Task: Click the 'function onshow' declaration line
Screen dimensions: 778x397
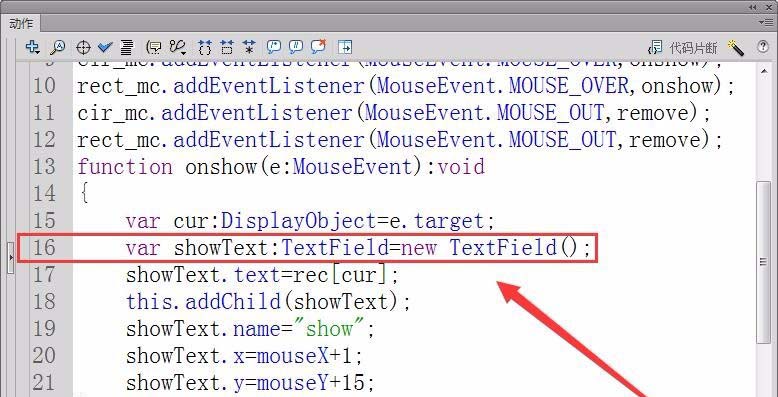Action: (x=281, y=167)
